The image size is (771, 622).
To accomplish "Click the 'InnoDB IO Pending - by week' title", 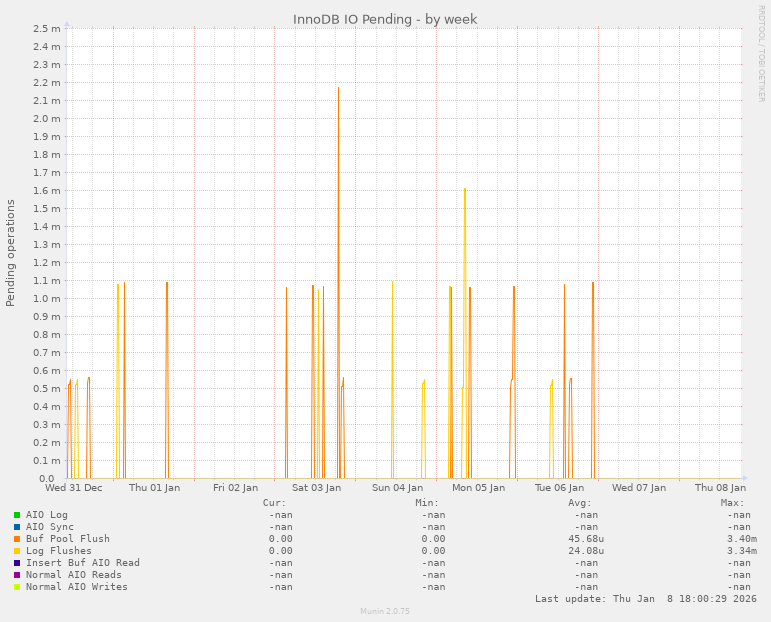I will [x=385, y=19].
